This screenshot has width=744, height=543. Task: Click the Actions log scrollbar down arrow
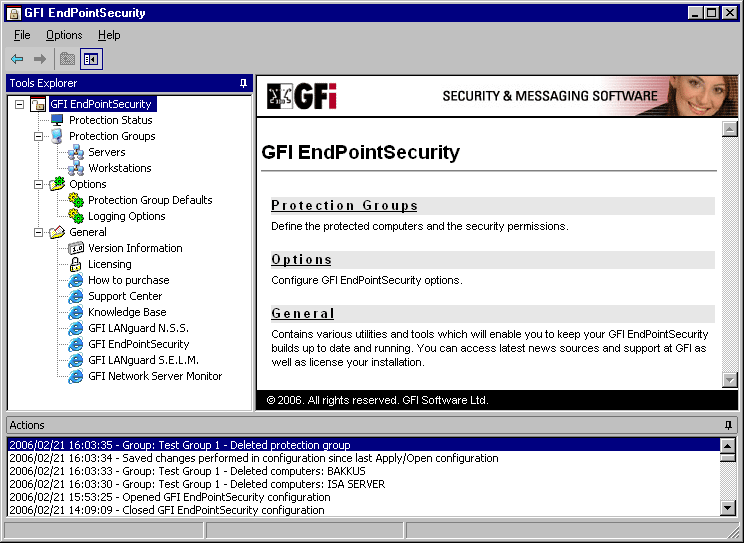click(728, 508)
